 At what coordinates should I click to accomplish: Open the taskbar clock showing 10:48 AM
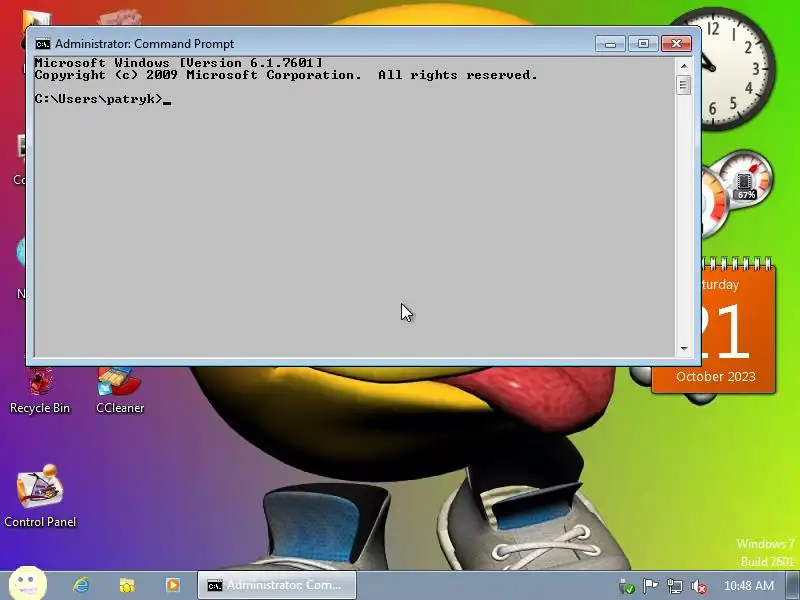[x=748, y=586]
